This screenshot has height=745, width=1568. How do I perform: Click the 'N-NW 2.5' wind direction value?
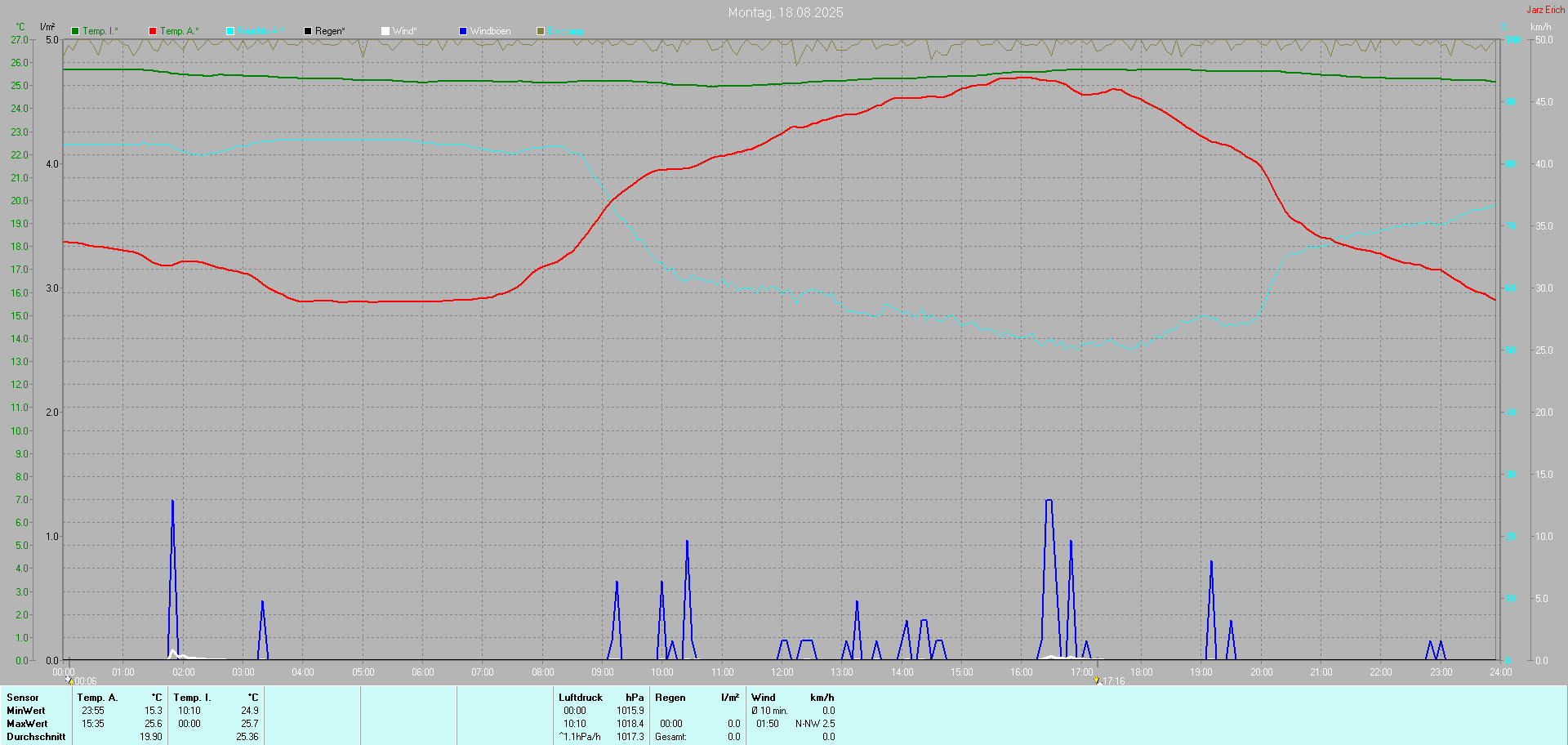(815, 724)
